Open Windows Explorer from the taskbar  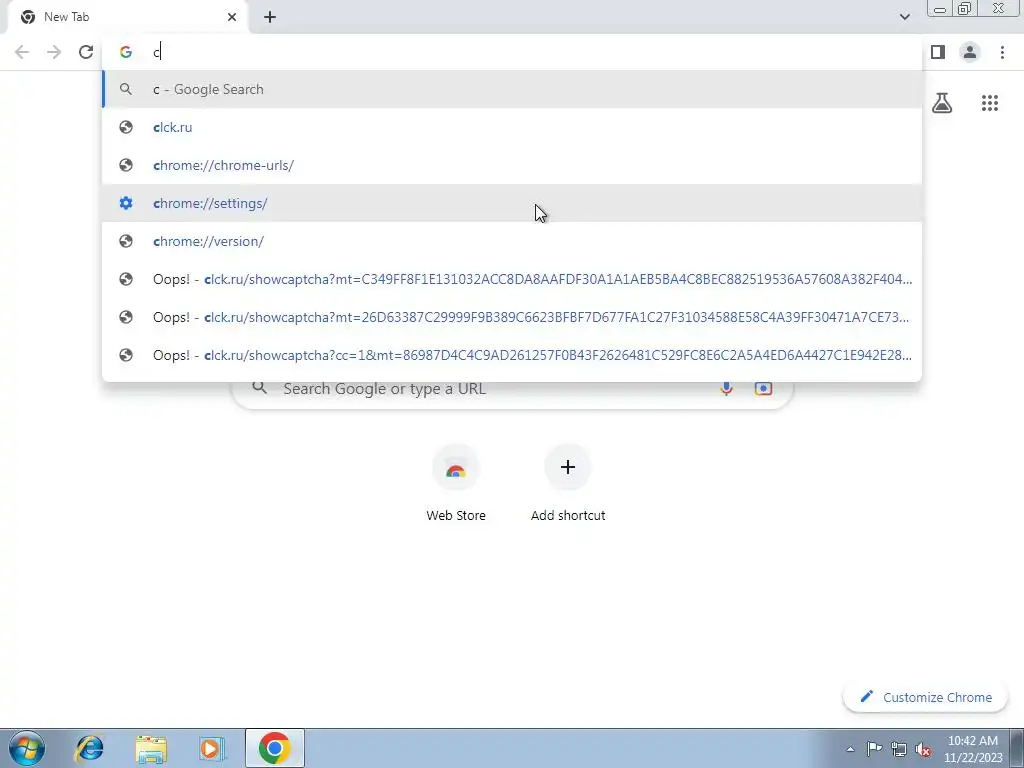151,748
